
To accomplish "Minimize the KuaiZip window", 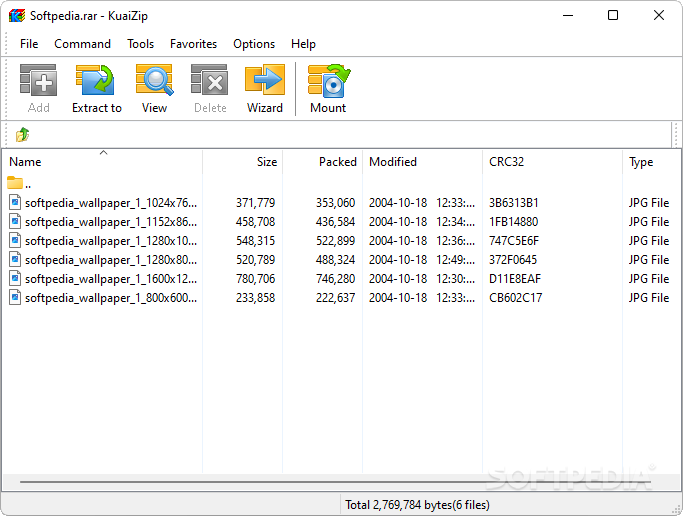I will [x=568, y=16].
